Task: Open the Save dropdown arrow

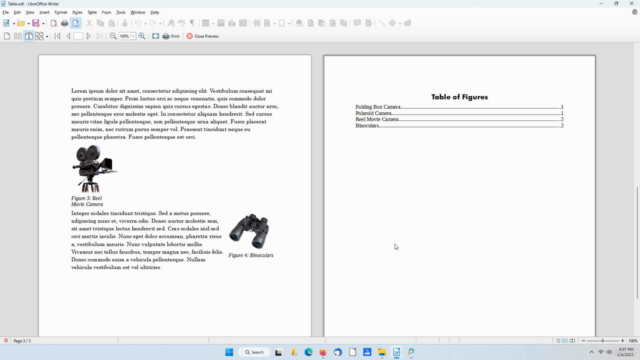Action: click(43, 23)
